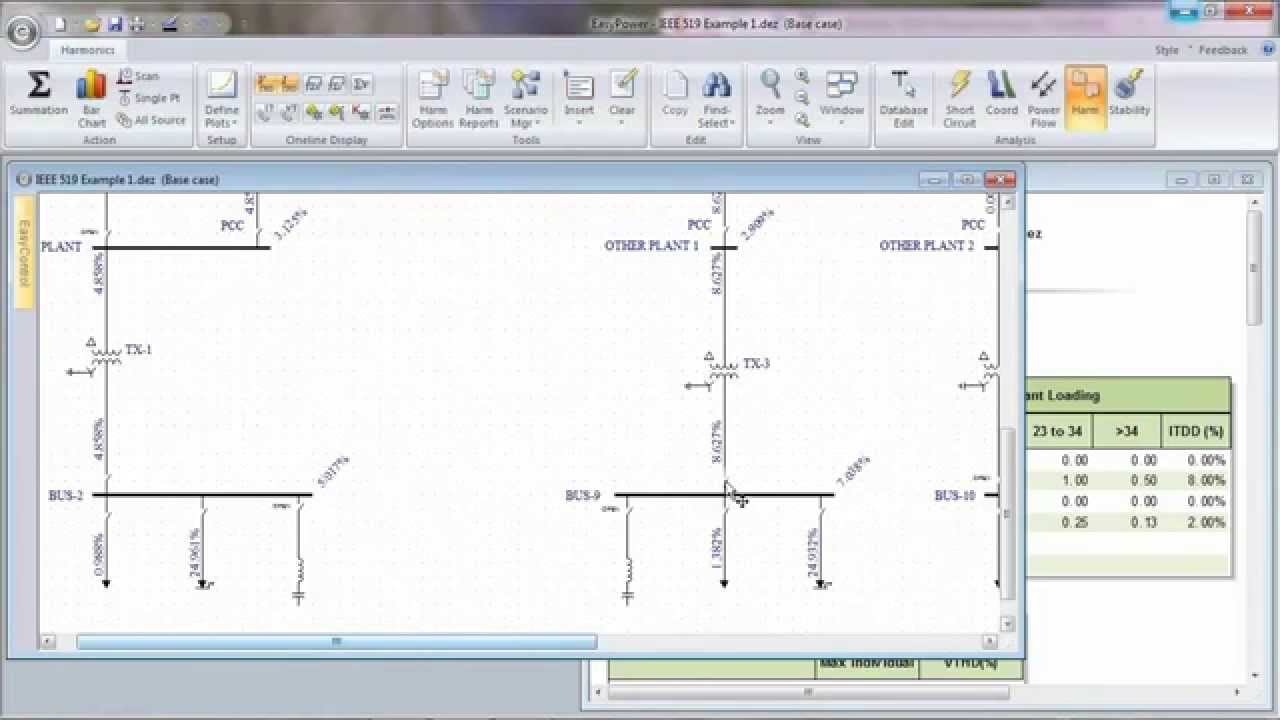Image resolution: width=1280 pixels, height=720 pixels.
Task: Click the background report's horizontal scrollbar thumb
Action: coord(809,691)
